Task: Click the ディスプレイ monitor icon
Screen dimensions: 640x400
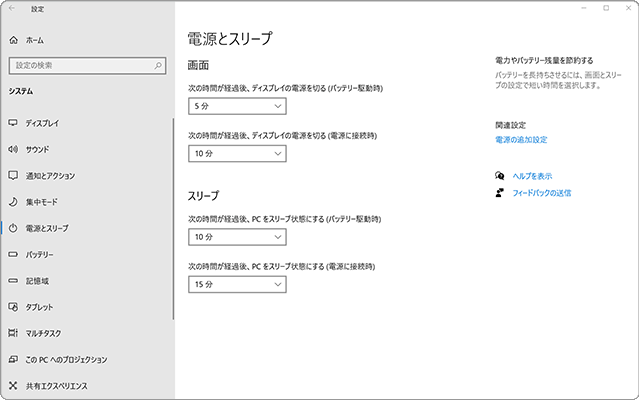Action: [13, 123]
